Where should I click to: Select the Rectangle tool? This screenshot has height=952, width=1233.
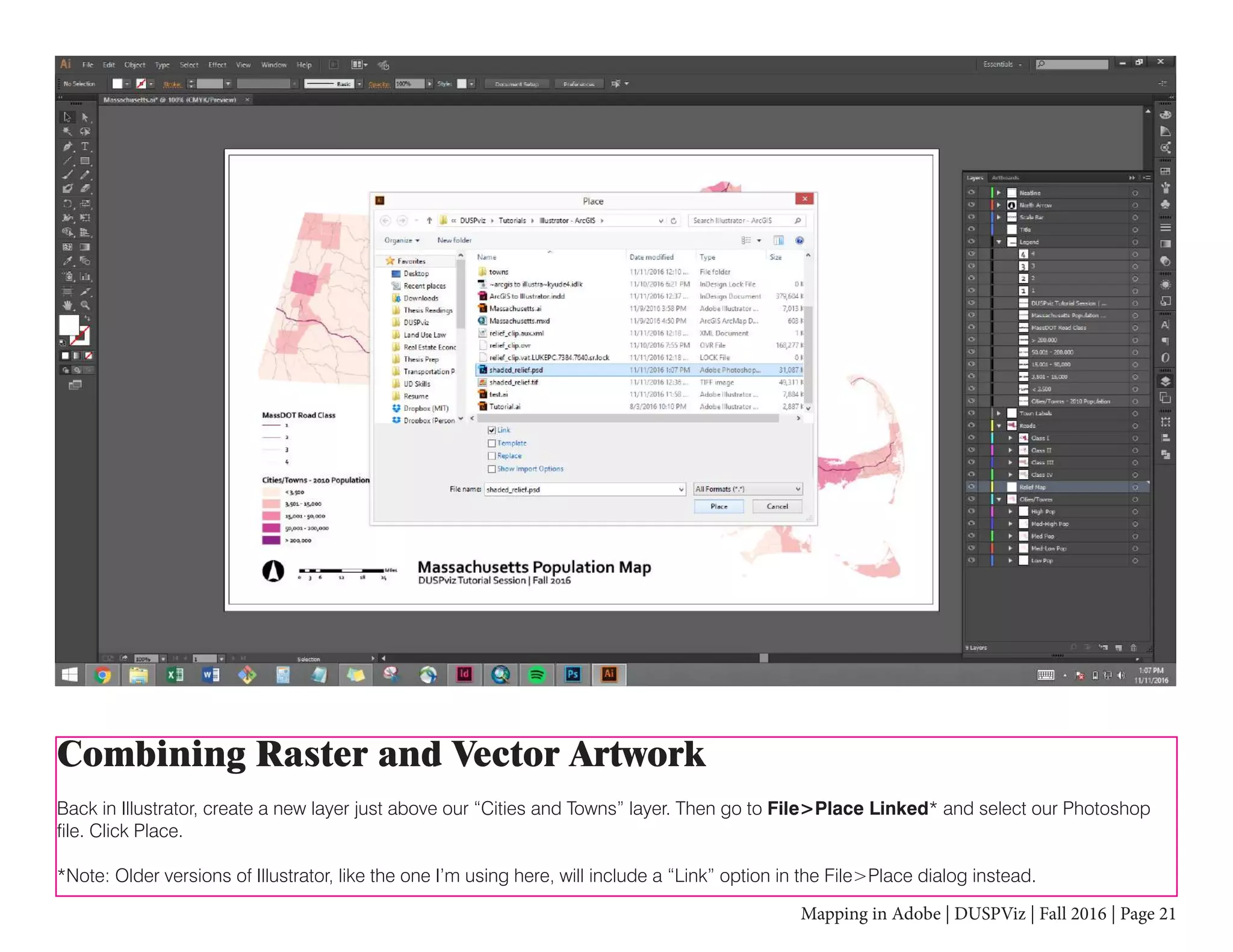pos(85,161)
